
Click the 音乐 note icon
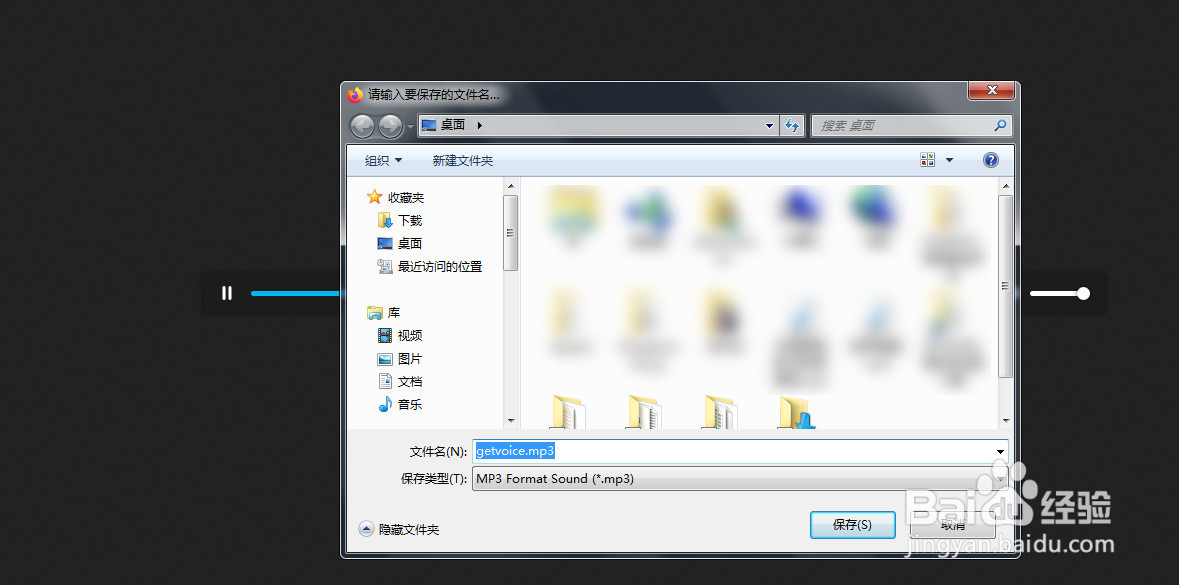pyautogui.click(x=385, y=404)
